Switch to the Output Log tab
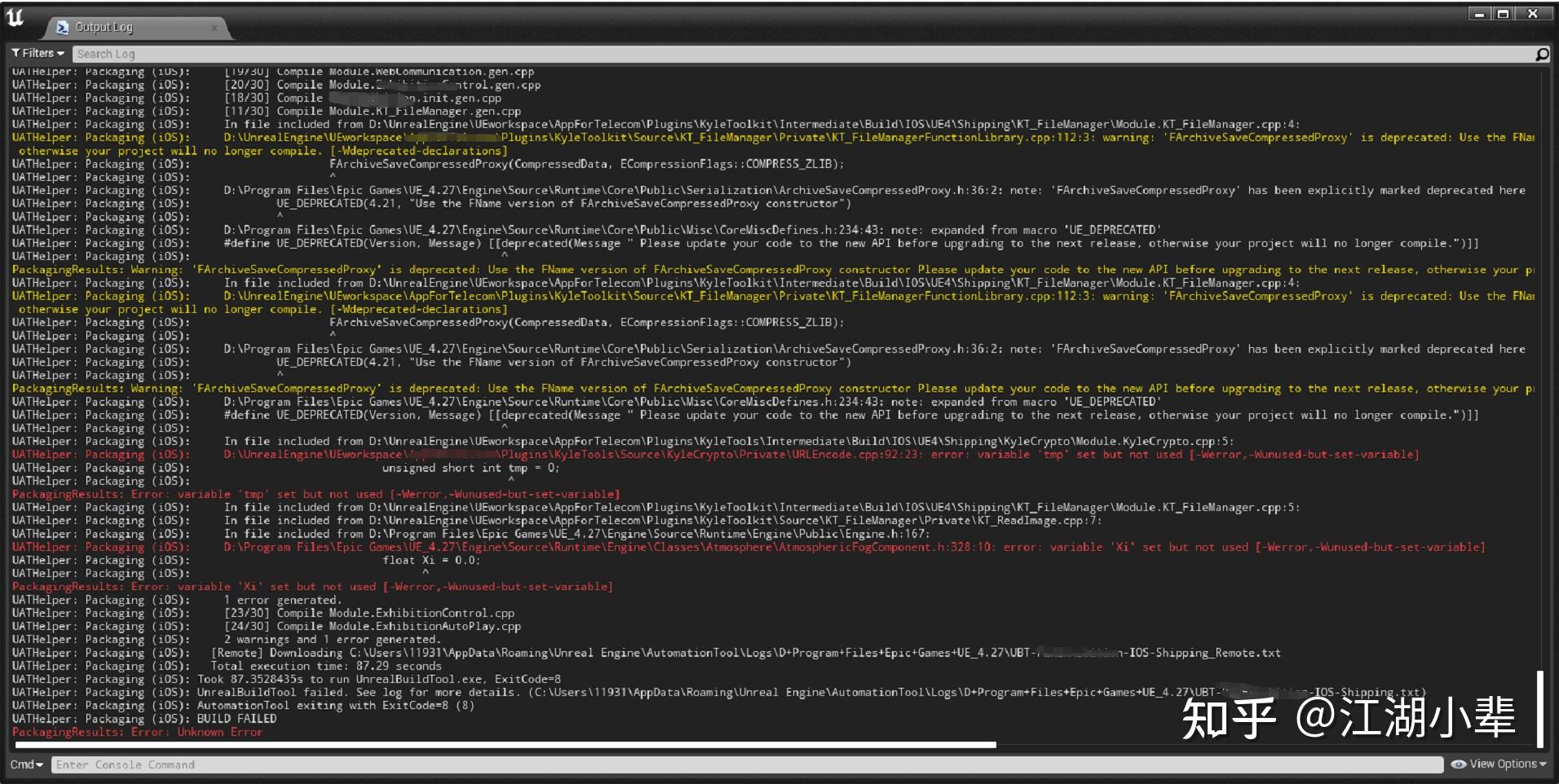 [x=104, y=27]
